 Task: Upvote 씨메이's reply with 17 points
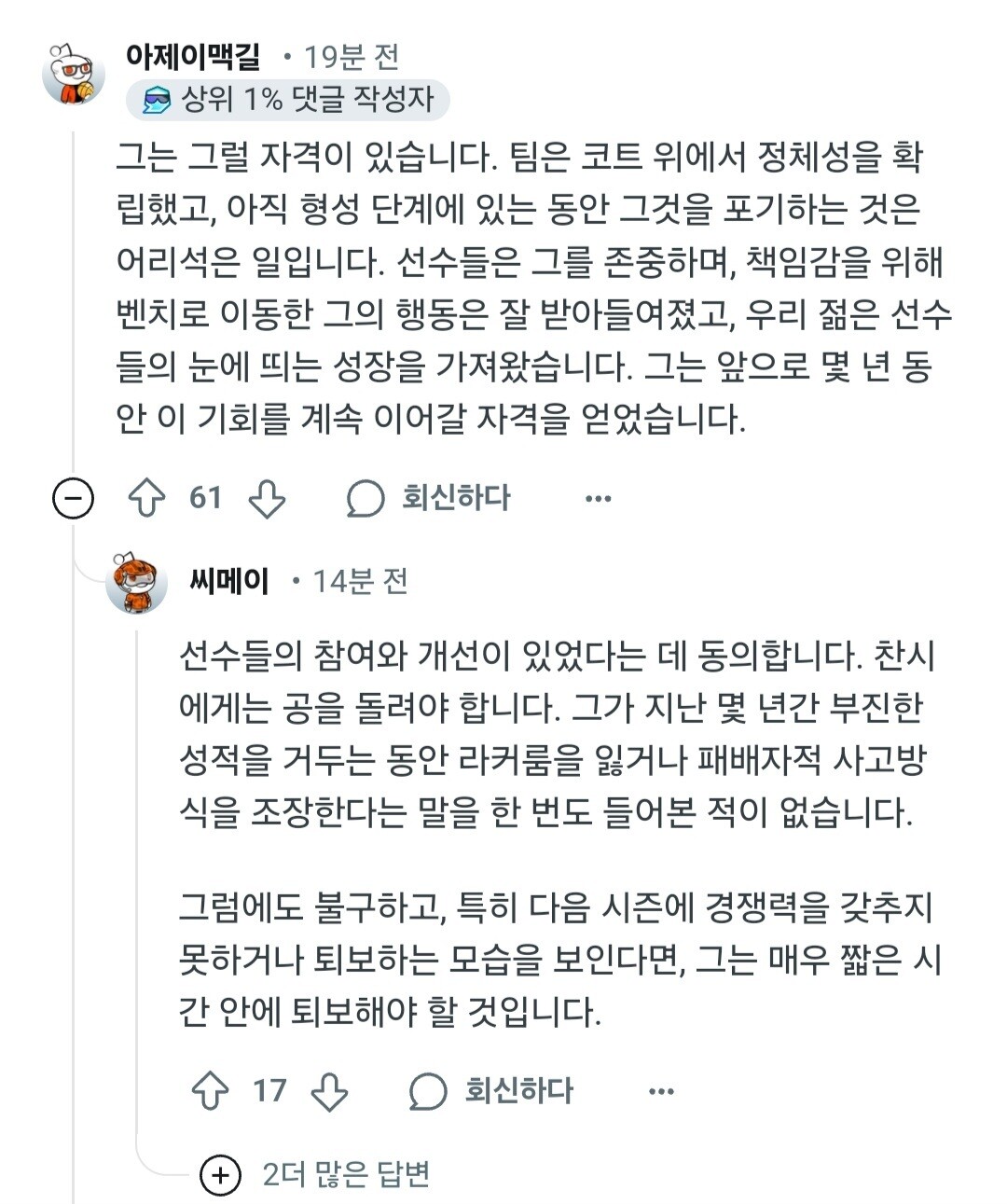click(210, 1091)
